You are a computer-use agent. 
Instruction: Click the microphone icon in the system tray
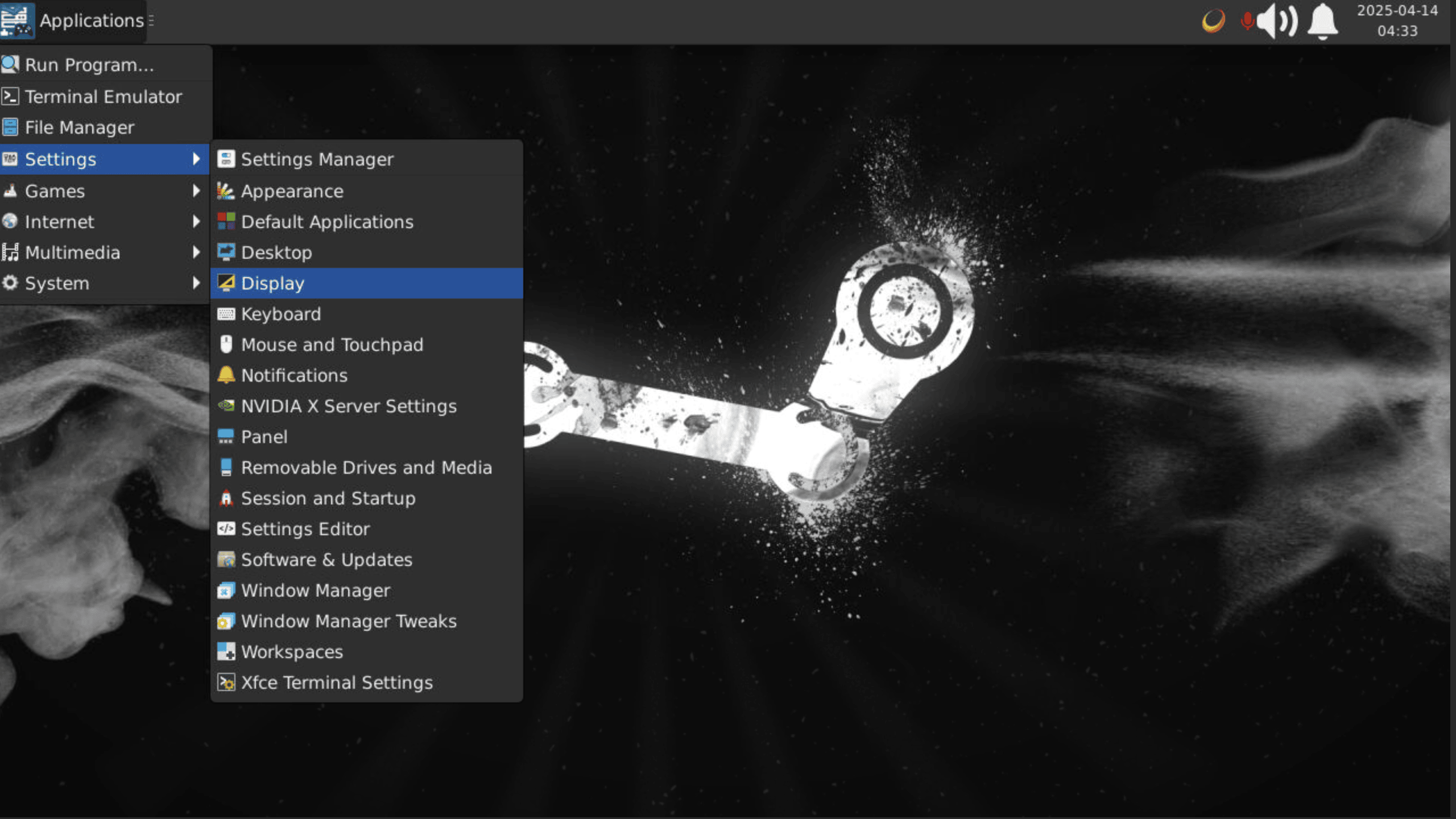tap(1247, 21)
